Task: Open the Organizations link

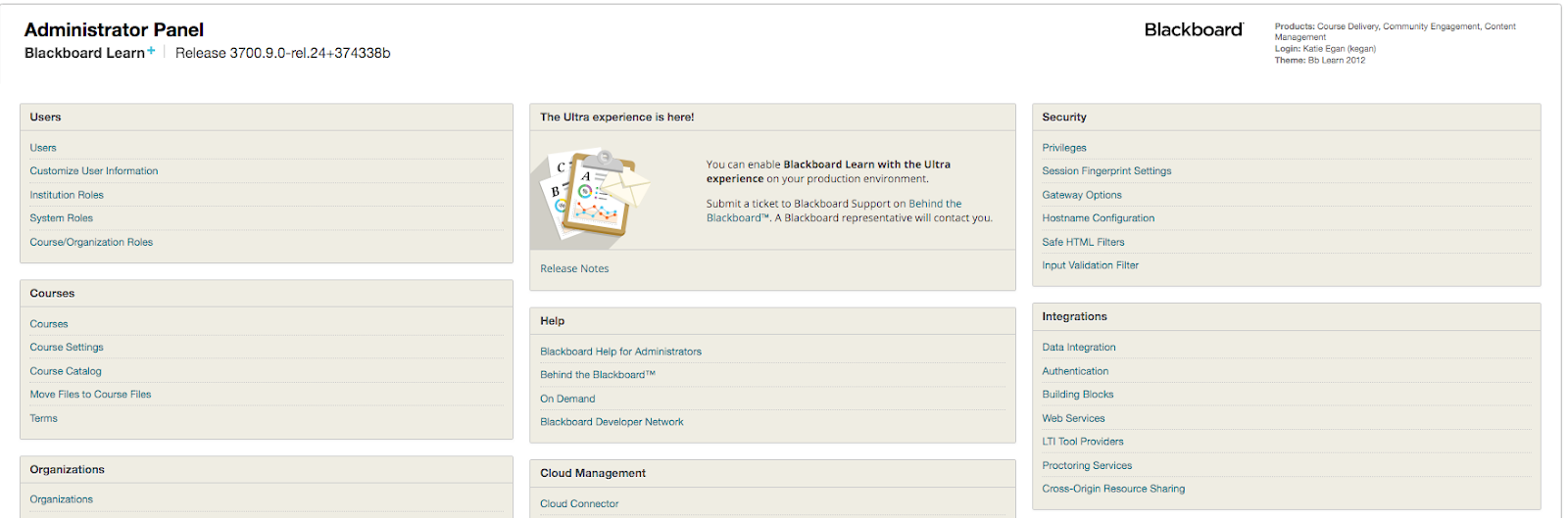Action: click(x=62, y=499)
